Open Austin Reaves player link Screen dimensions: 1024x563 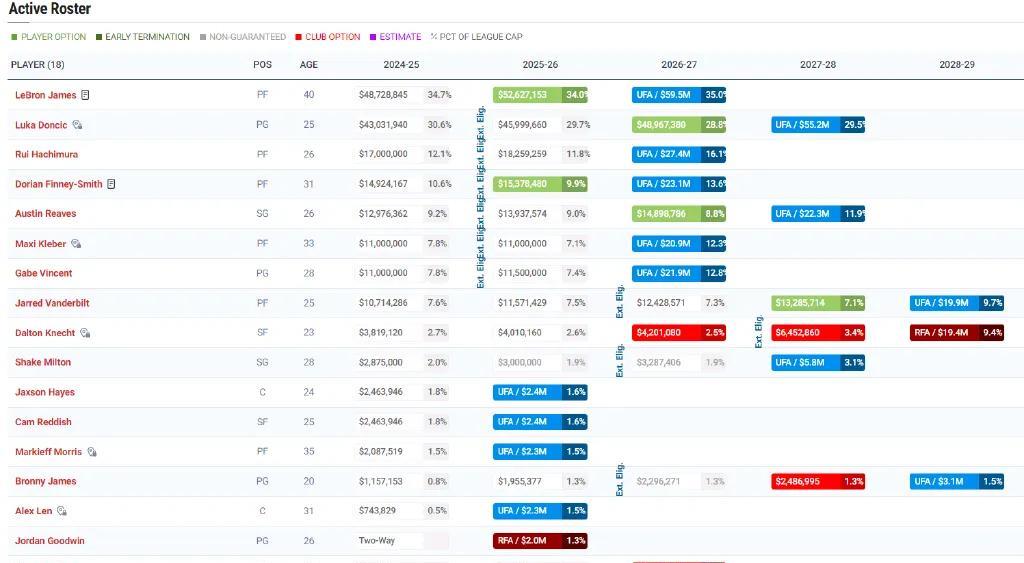[46, 214]
